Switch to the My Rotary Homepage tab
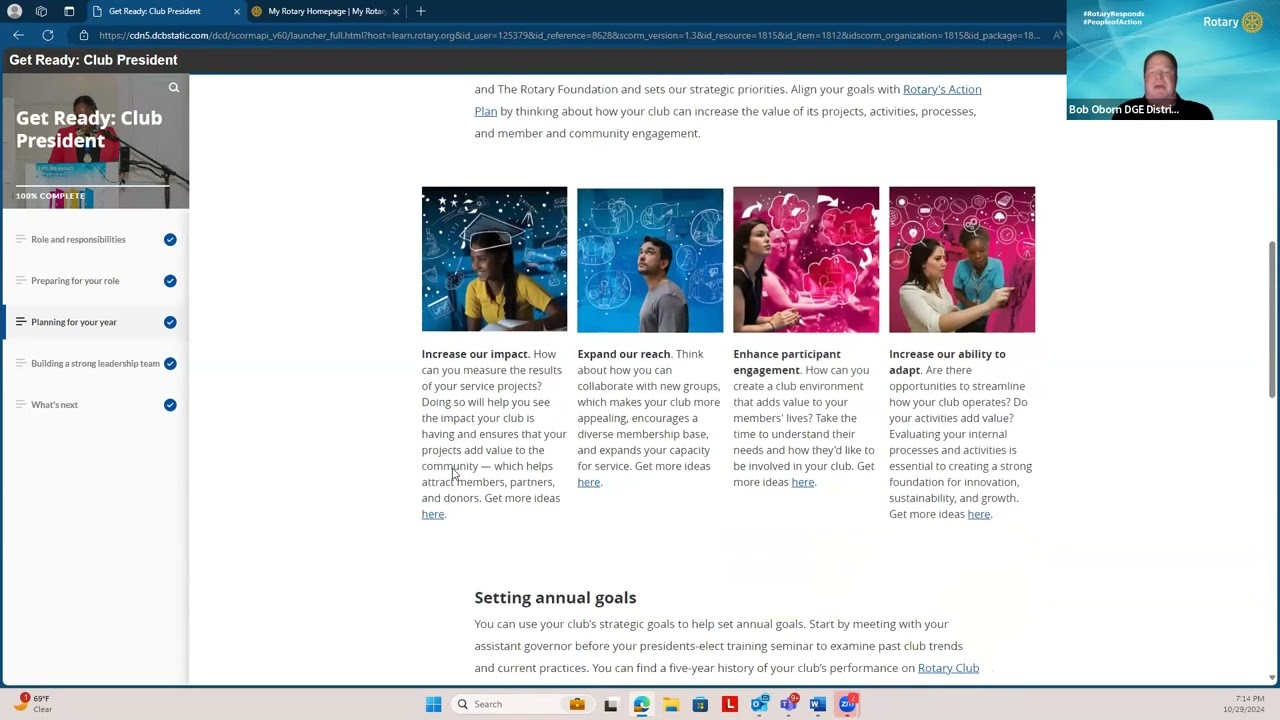Viewport: 1280px width, 720px height. point(327,11)
